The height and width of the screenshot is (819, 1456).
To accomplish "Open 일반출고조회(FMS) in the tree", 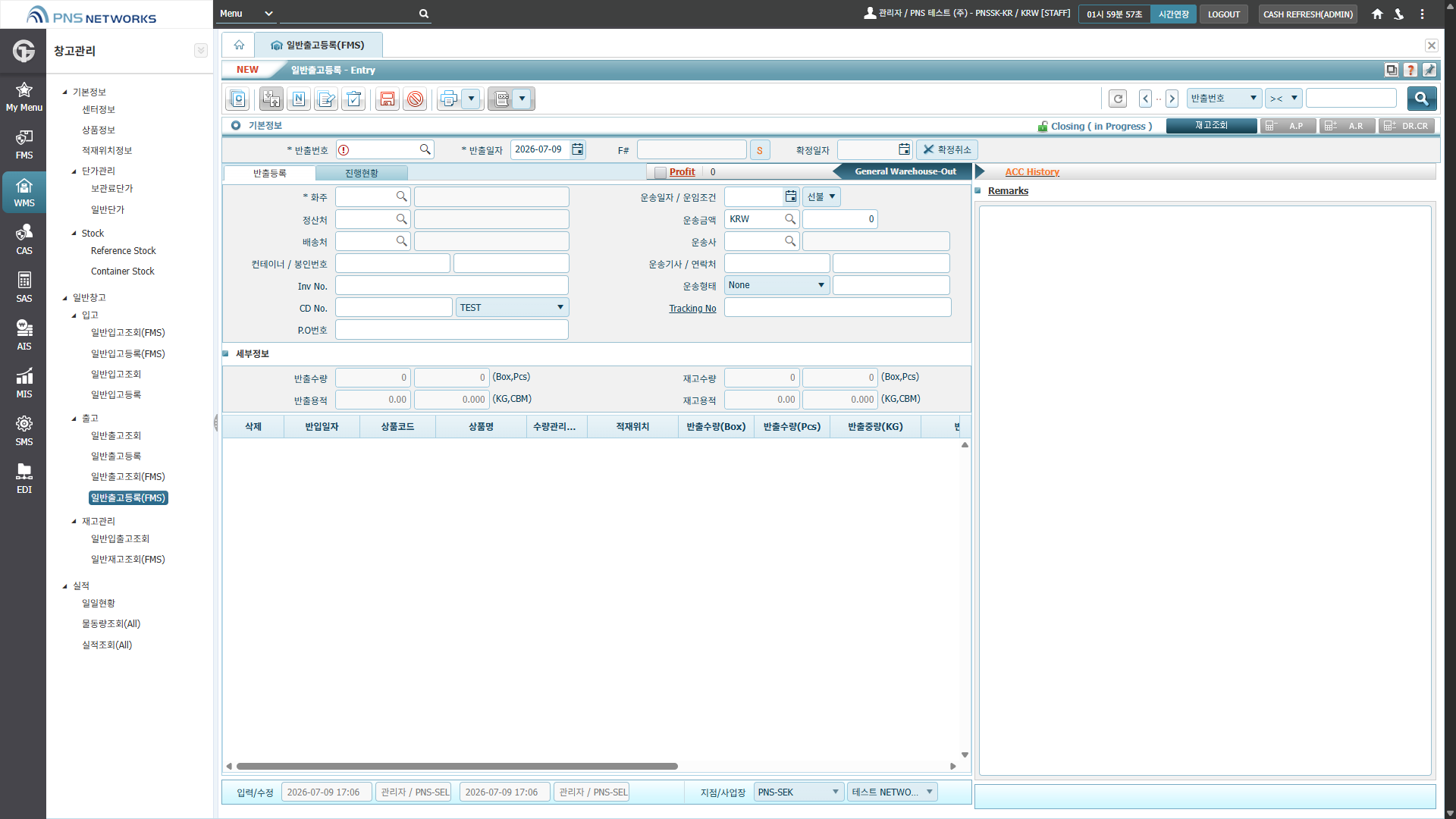I will pos(128,477).
